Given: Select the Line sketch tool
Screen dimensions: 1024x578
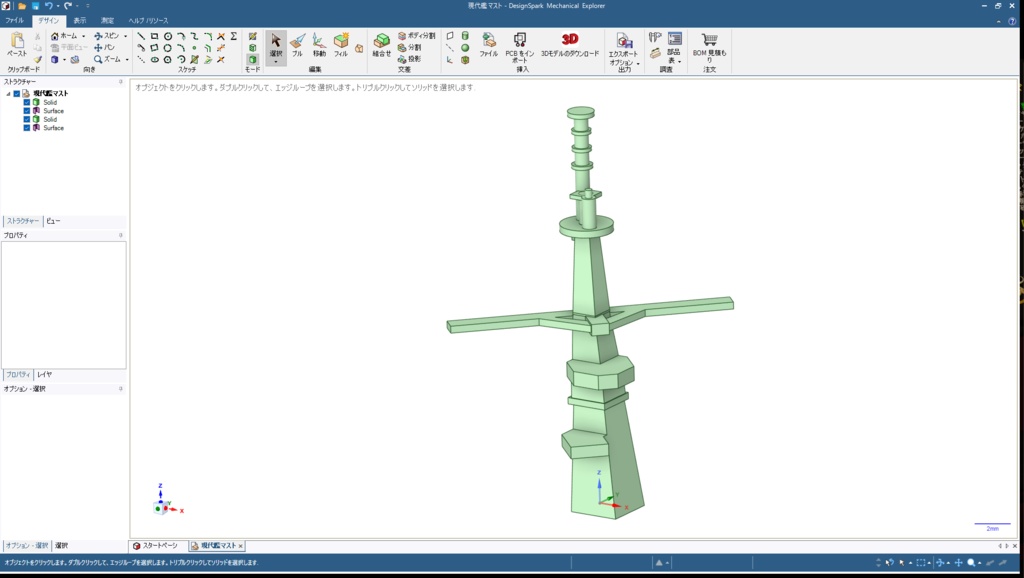Looking at the screenshot, I should point(141,37).
